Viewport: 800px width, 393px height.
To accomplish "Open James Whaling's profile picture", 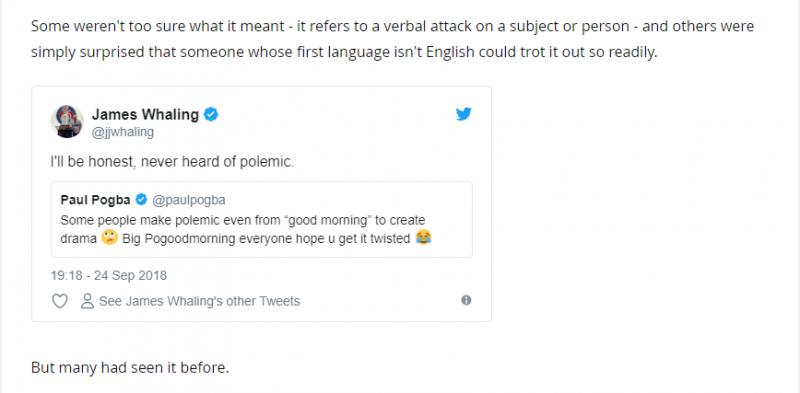I will 67,121.
